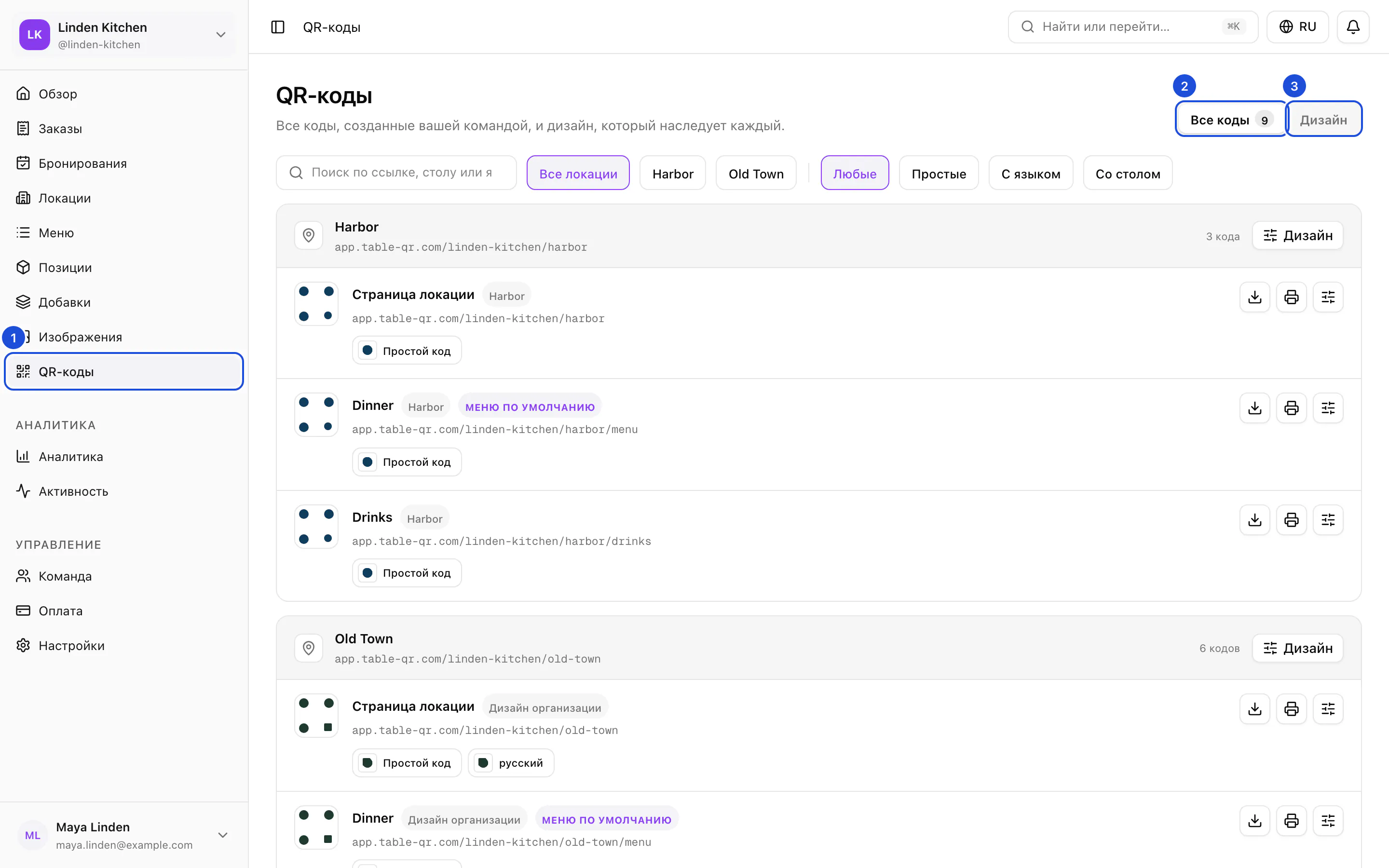Click the русский language chip
The height and width of the screenshot is (868, 1389).
511,763
